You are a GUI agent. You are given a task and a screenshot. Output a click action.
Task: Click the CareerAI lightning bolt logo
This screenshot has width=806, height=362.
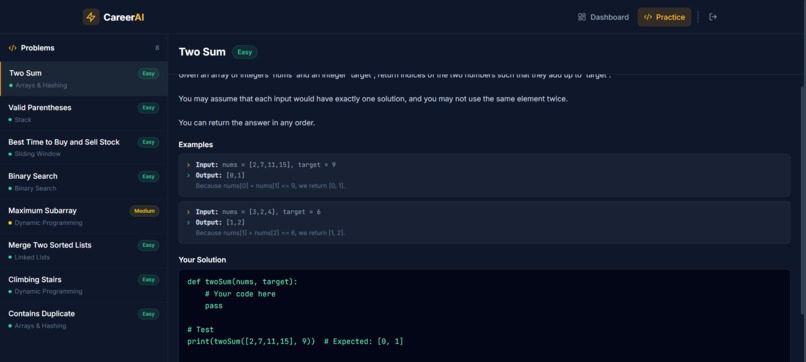[x=91, y=17]
